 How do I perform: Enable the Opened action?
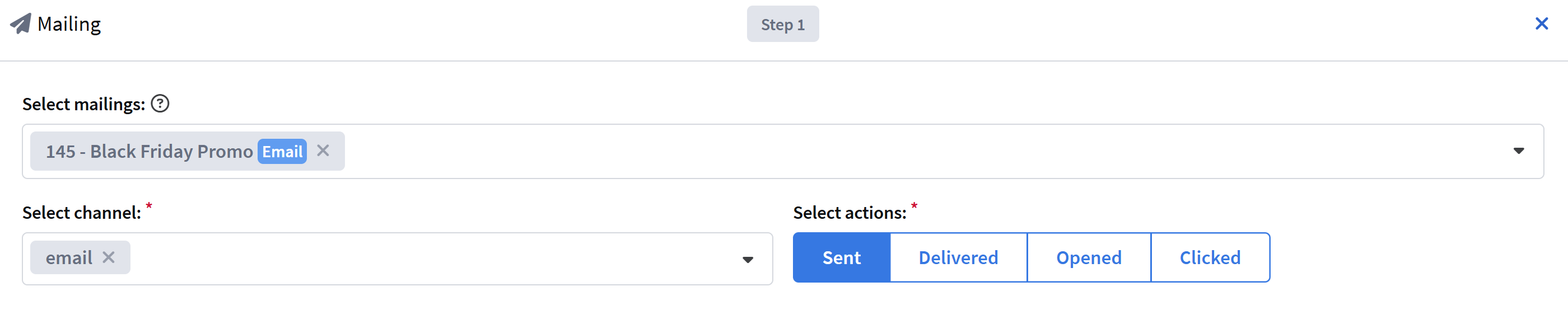click(x=1088, y=258)
